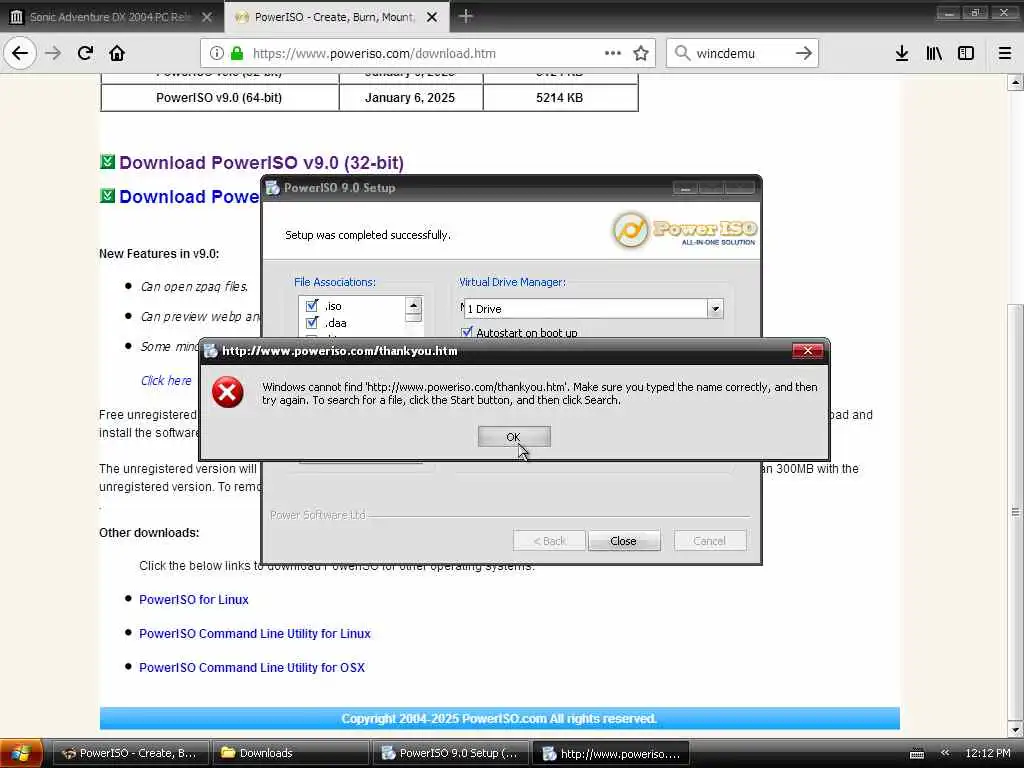This screenshot has height=768, width=1024.
Task: Open the virtual drive count dropdown
Action: [x=715, y=308]
